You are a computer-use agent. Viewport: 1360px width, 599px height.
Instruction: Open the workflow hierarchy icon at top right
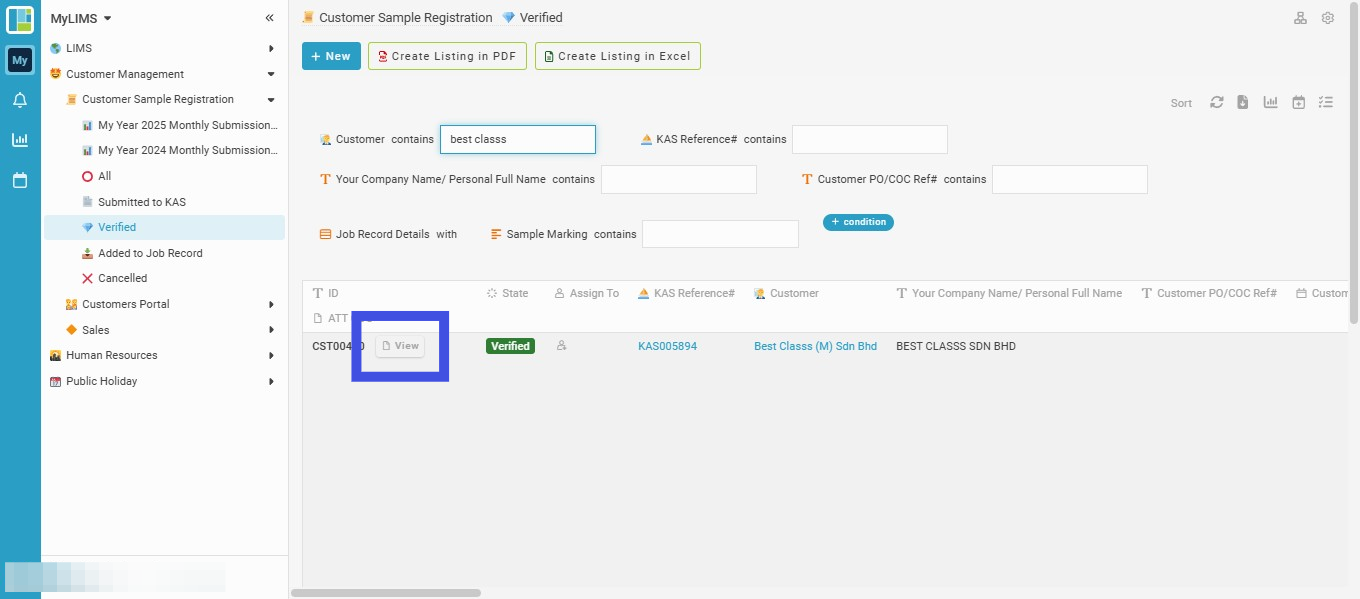coord(1301,18)
